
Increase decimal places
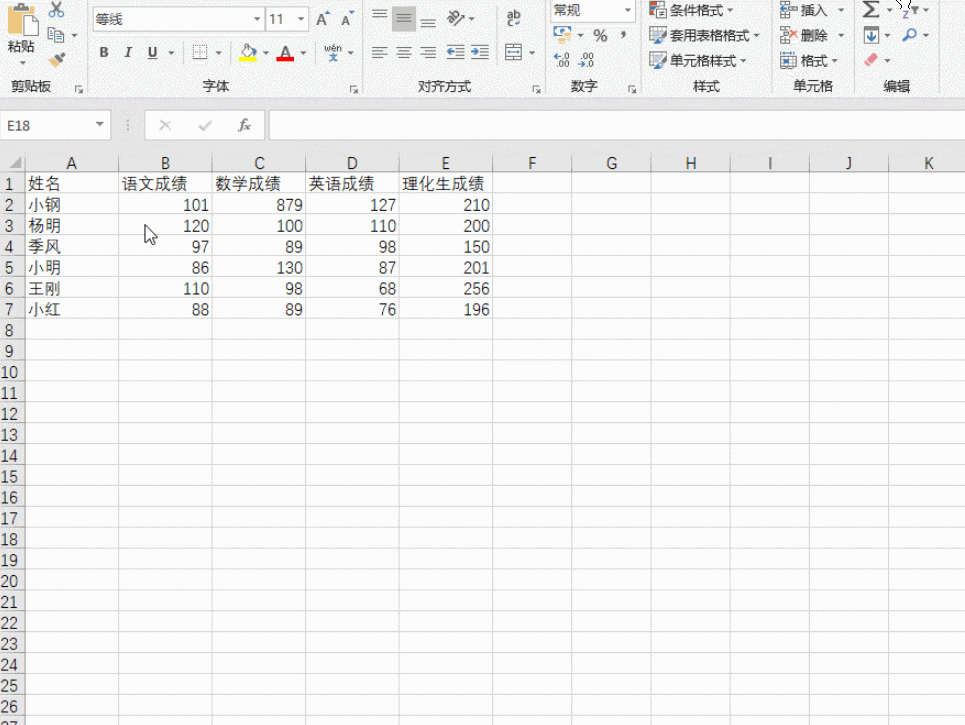pos(561,60)
